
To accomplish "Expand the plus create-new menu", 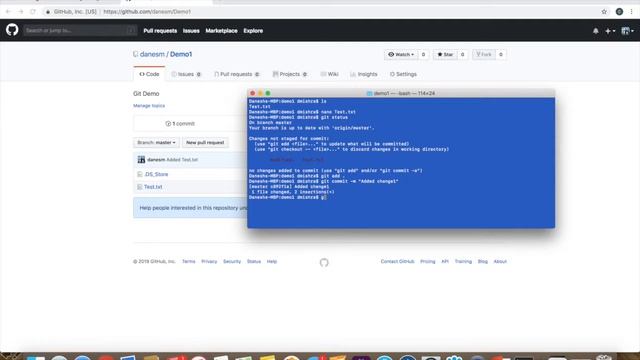I will click(x=610, y=31).
